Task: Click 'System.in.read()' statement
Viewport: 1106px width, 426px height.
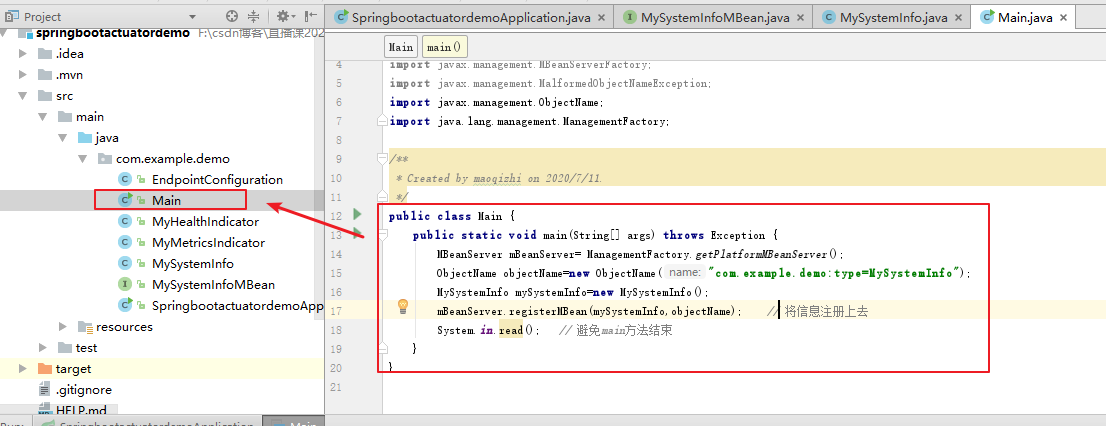Action: coord(489,330)
